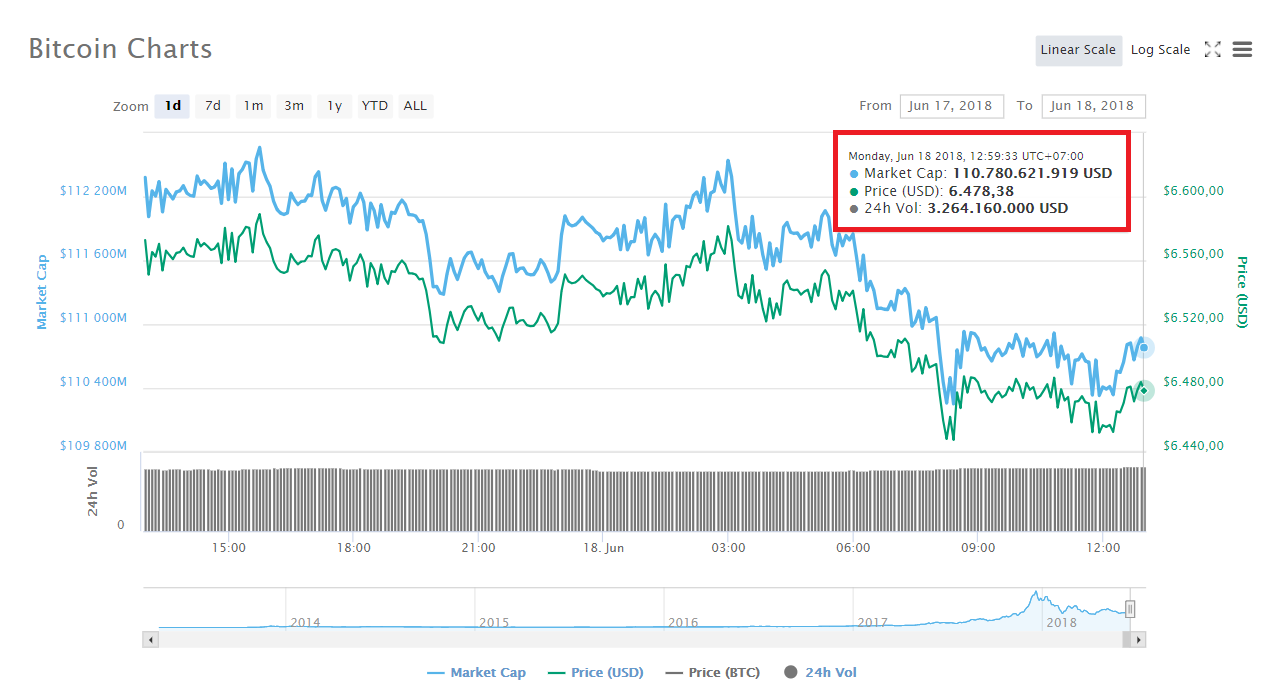Select Linear Scale button
The height and width of the screenshot is (688, 1278).
[1077, 50]
